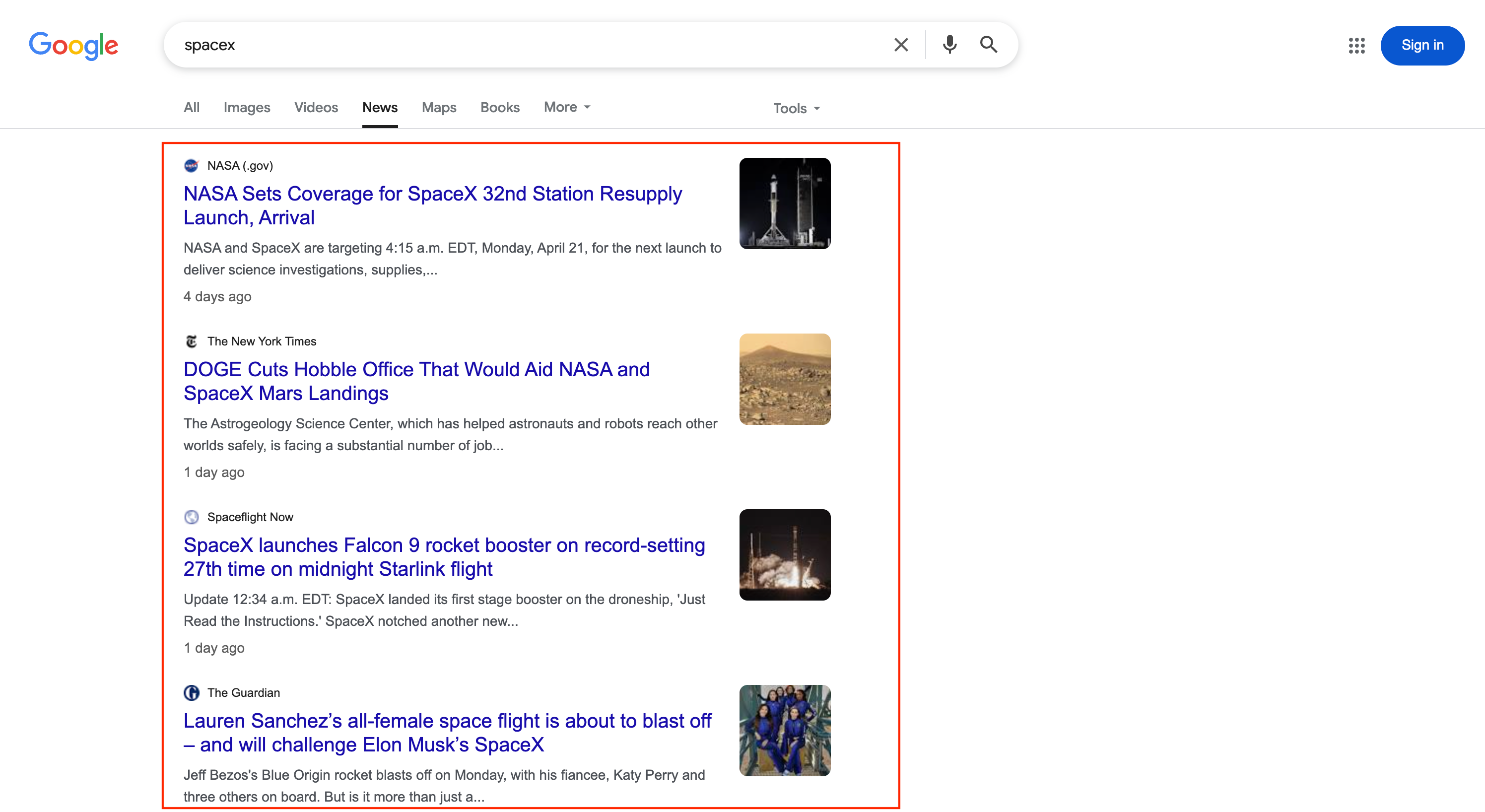This screenshot has width=1485, height=812.
Task: Switch to the Images tab
Action: tap(247, 108)
